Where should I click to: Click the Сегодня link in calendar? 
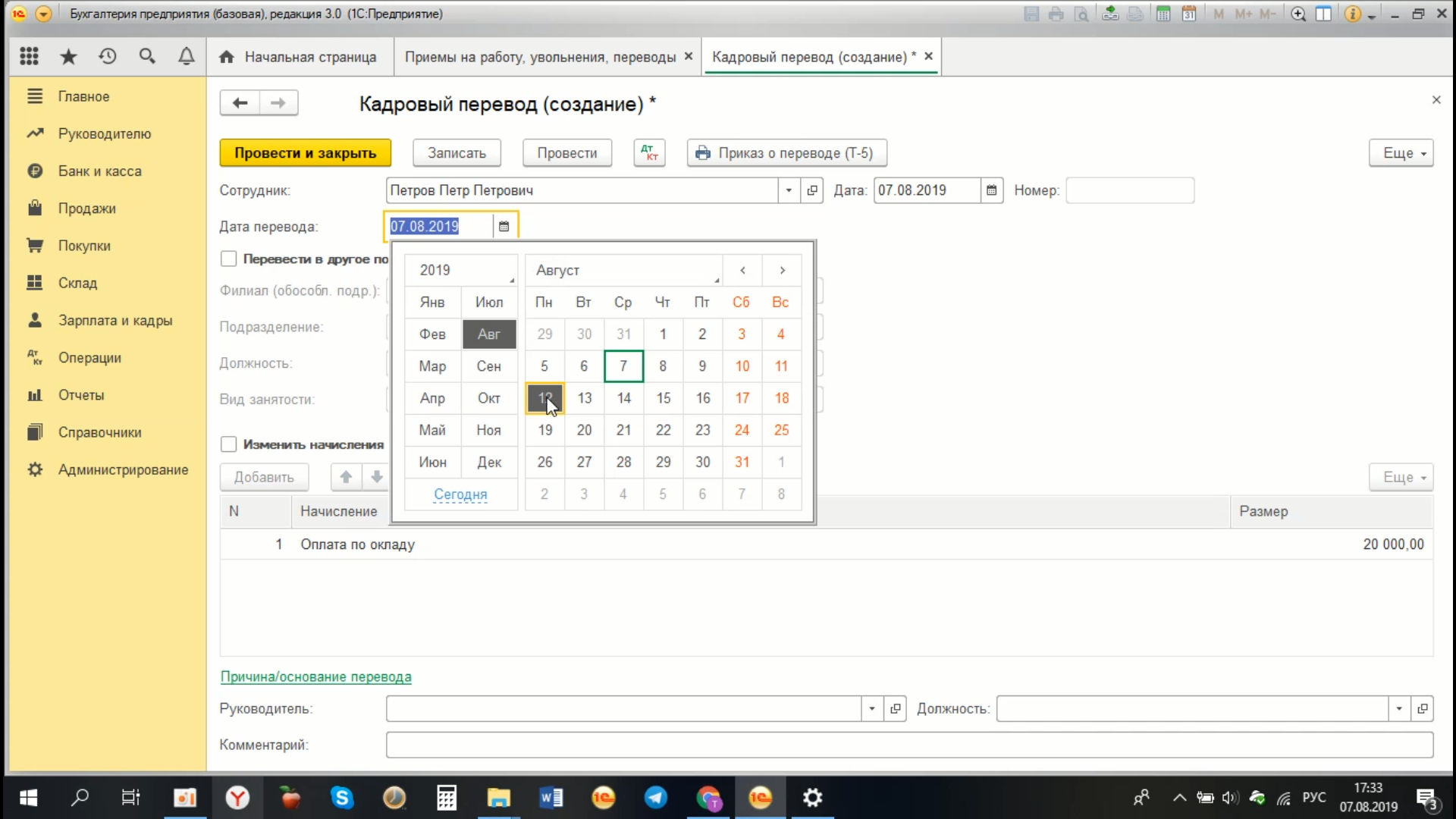point(460,494)
